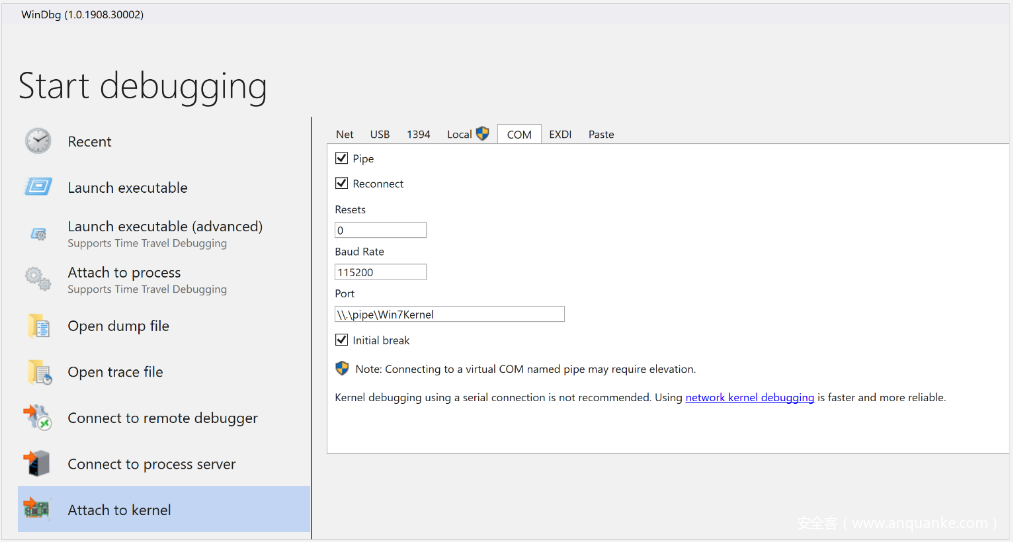Click the Attach to kernel icon

click(38, 510)
